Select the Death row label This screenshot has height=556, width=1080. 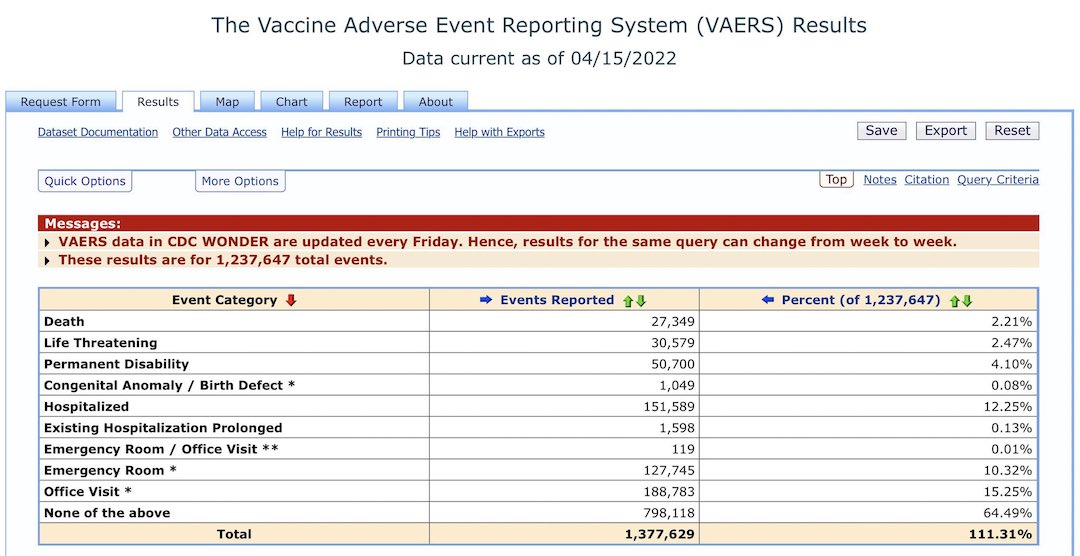[64, 322]
